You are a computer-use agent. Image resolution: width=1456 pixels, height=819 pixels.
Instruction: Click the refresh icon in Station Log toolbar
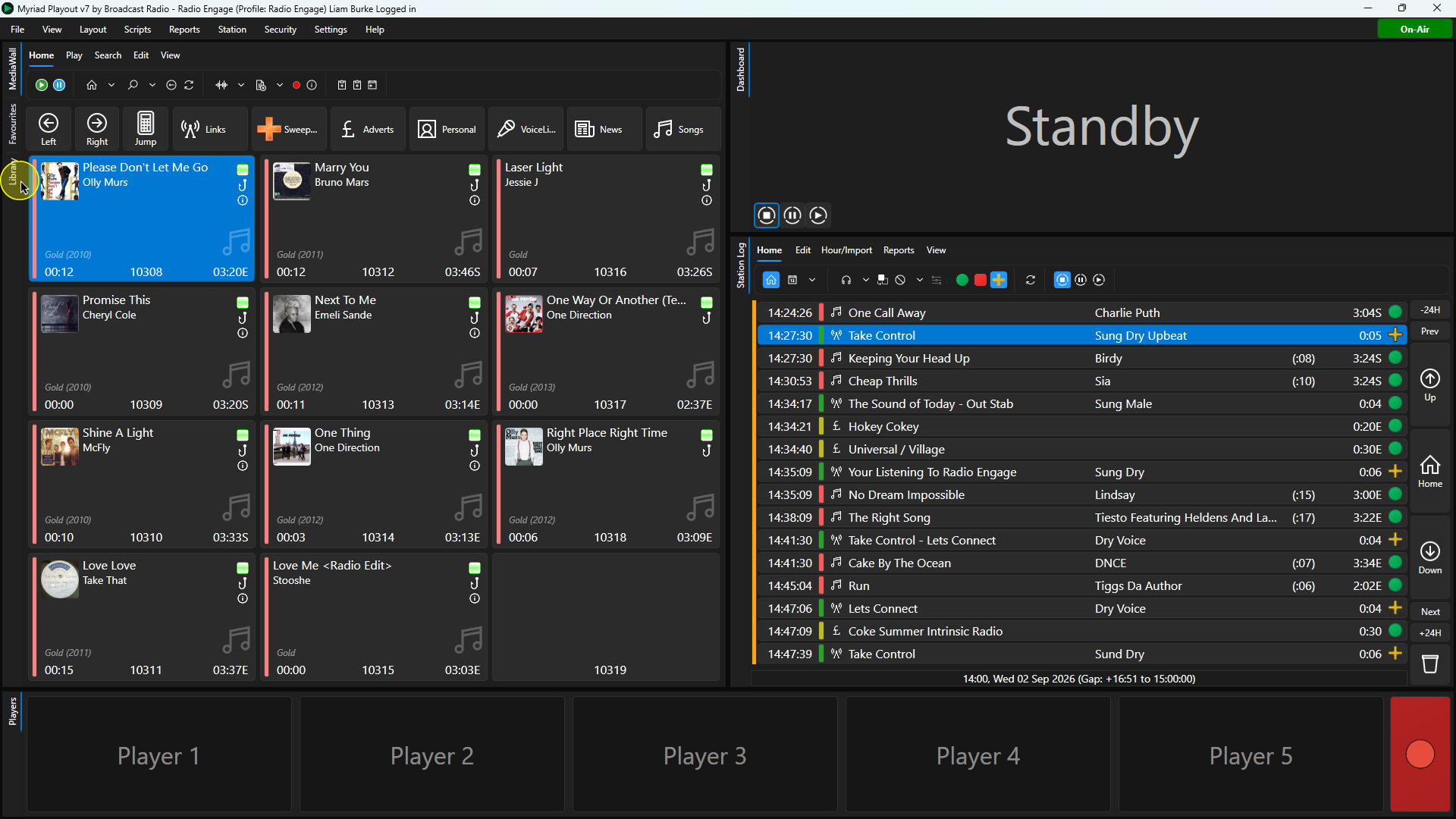pyautogui.click(x=1031, y=280)
